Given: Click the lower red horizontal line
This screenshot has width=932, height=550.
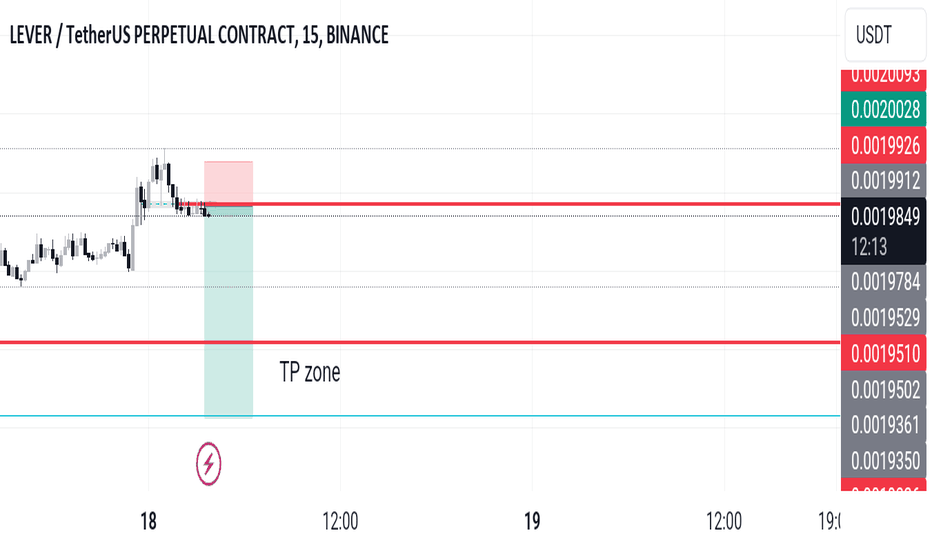Looking at the screenshot, I should tap(420, 342).
